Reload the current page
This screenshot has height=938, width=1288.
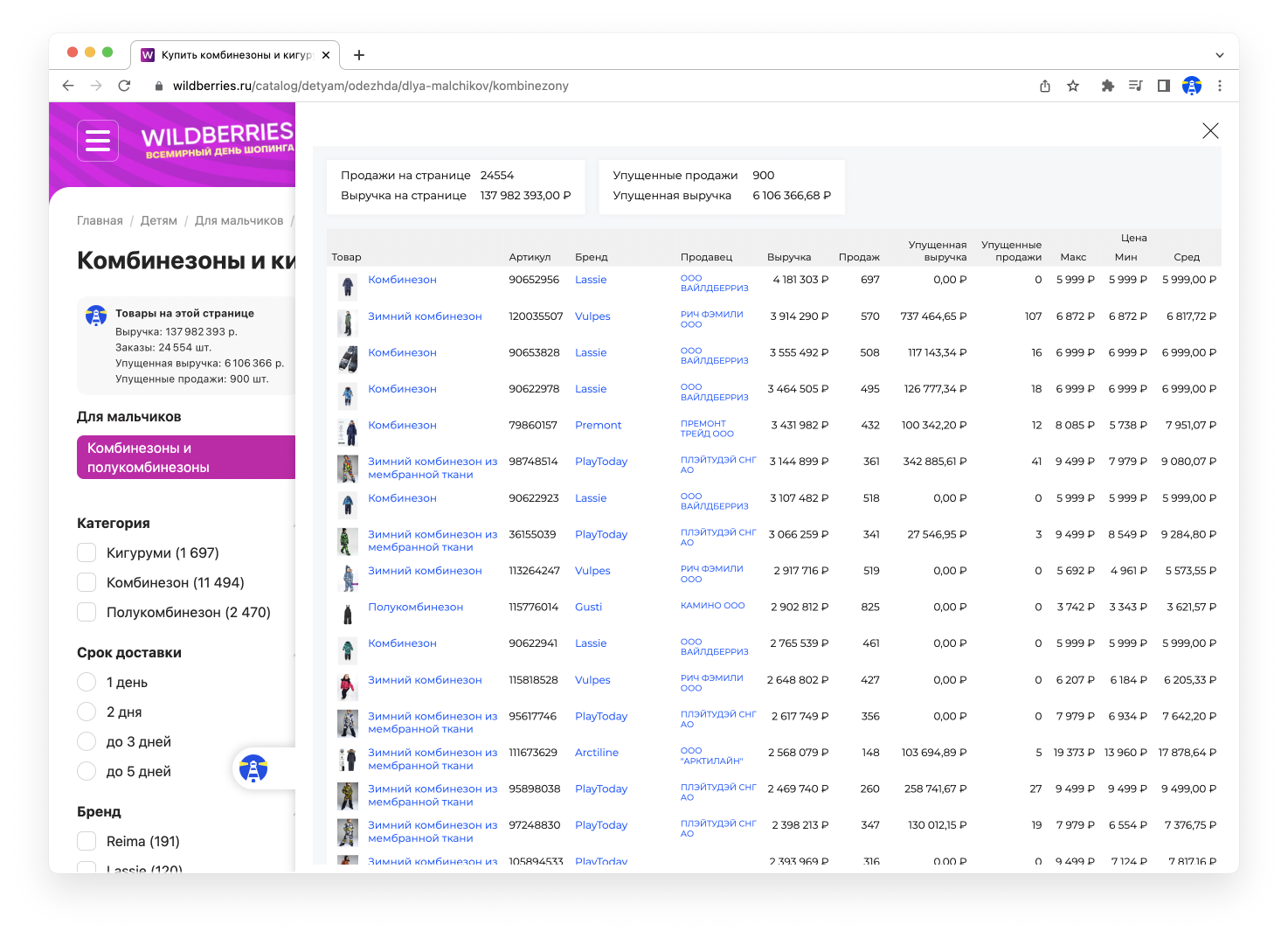(124, 86)
